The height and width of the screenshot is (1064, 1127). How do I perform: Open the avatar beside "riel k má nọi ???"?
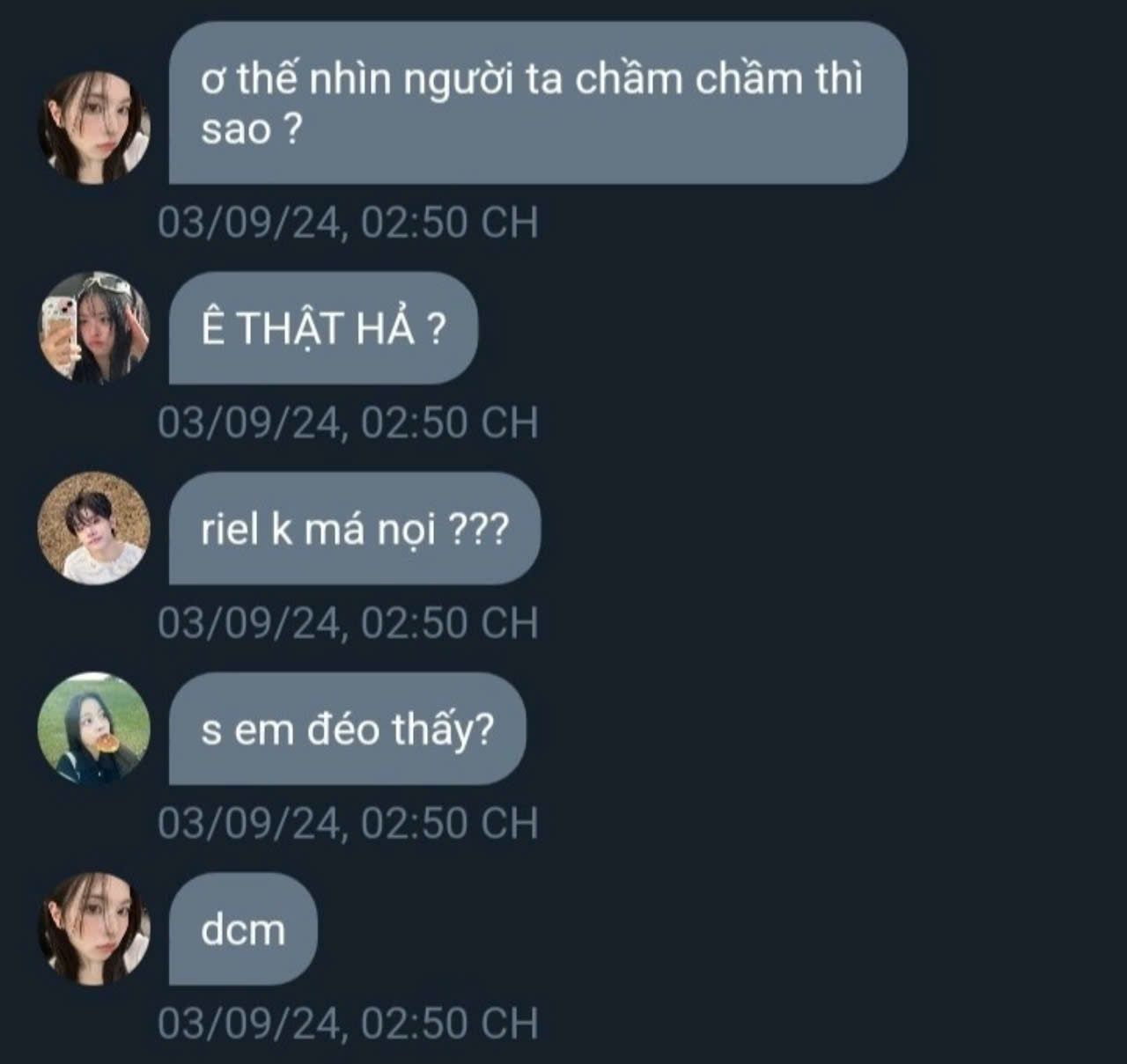click(94, 528)
